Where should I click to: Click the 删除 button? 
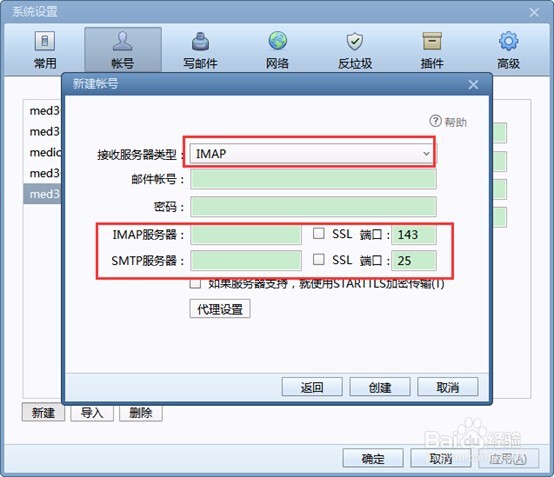click(x=141, y=412)
